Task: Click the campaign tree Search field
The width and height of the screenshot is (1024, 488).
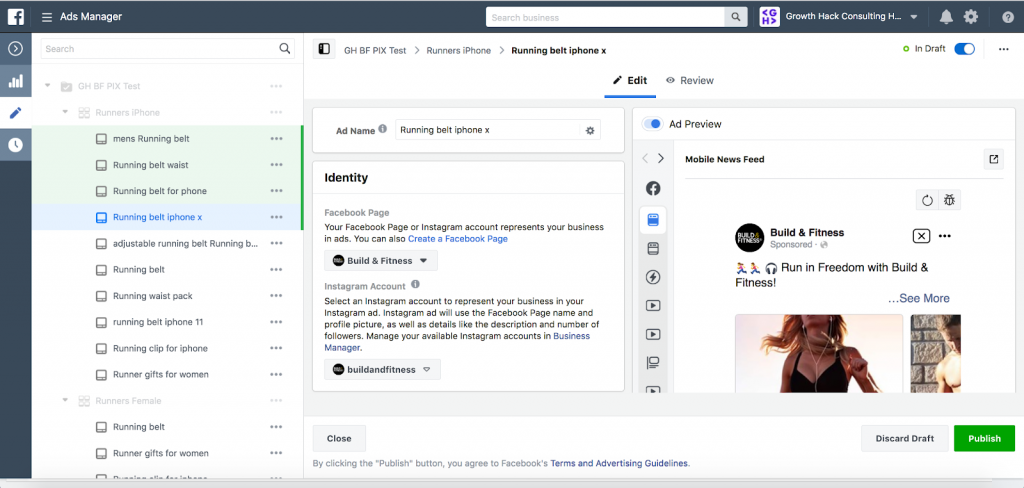Action: pyautogui.click(x=159, y=48)
